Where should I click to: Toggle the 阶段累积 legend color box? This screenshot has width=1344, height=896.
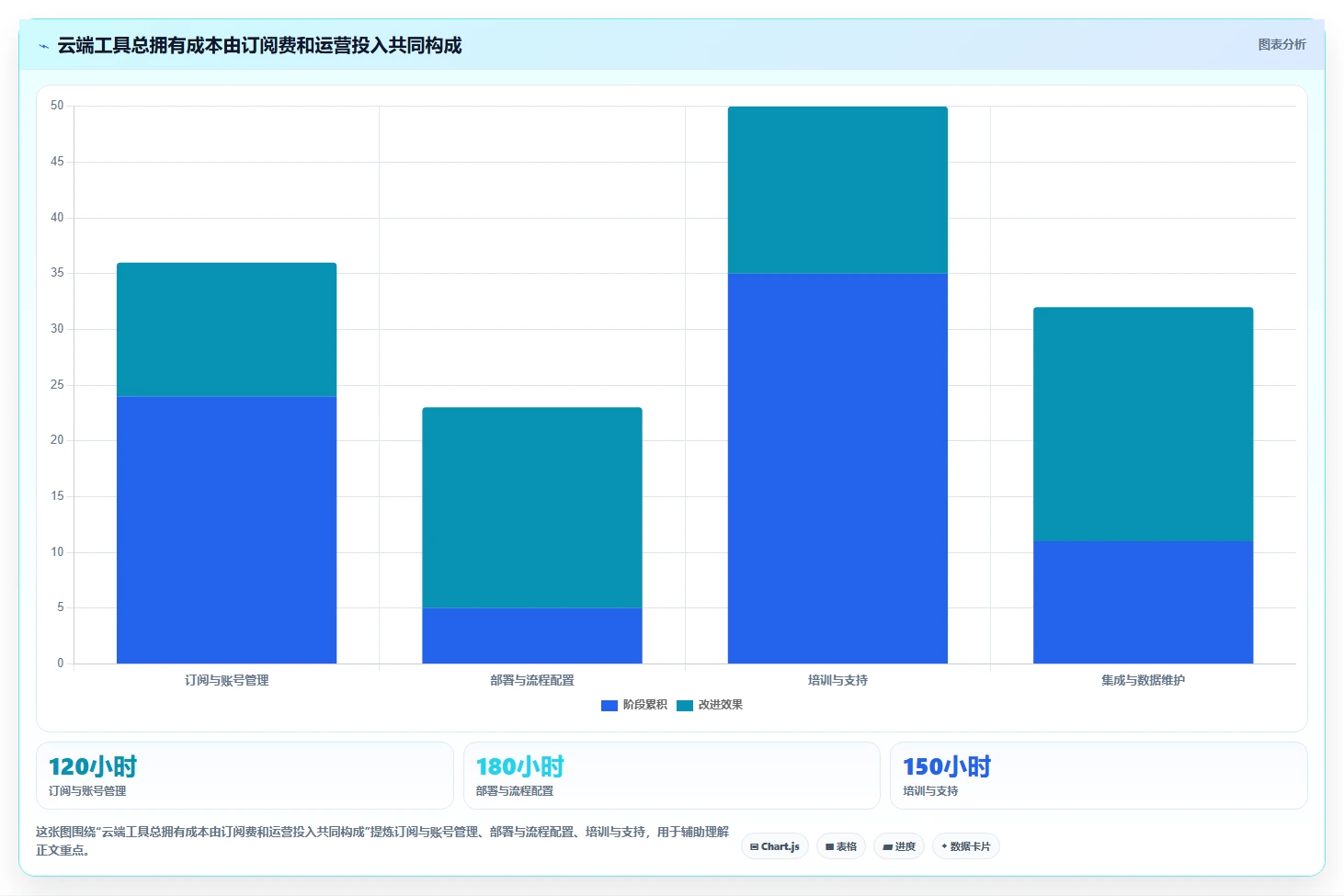(609, 705)
